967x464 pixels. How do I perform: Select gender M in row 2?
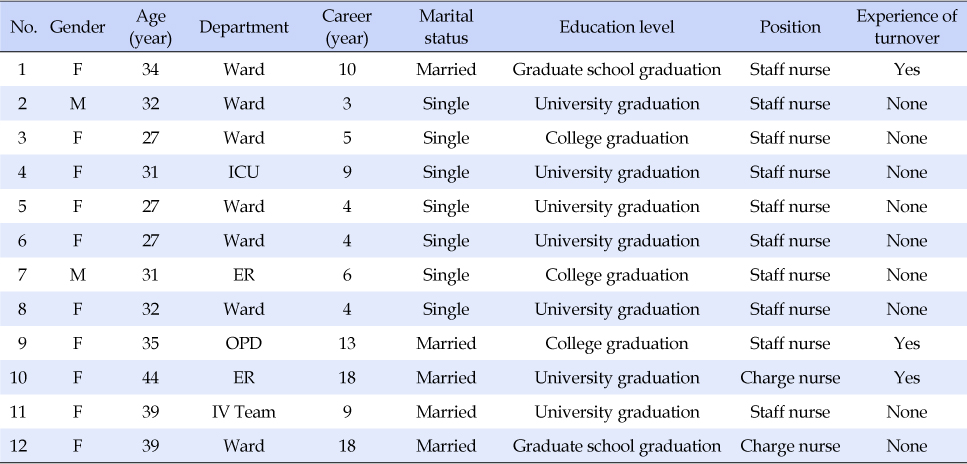[78, 104]
